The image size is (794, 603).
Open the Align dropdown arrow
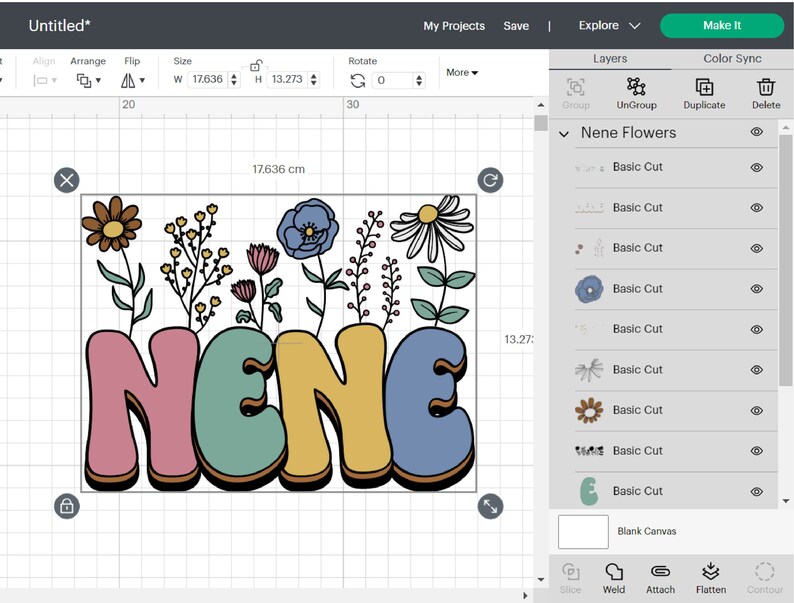pos(54,80)
